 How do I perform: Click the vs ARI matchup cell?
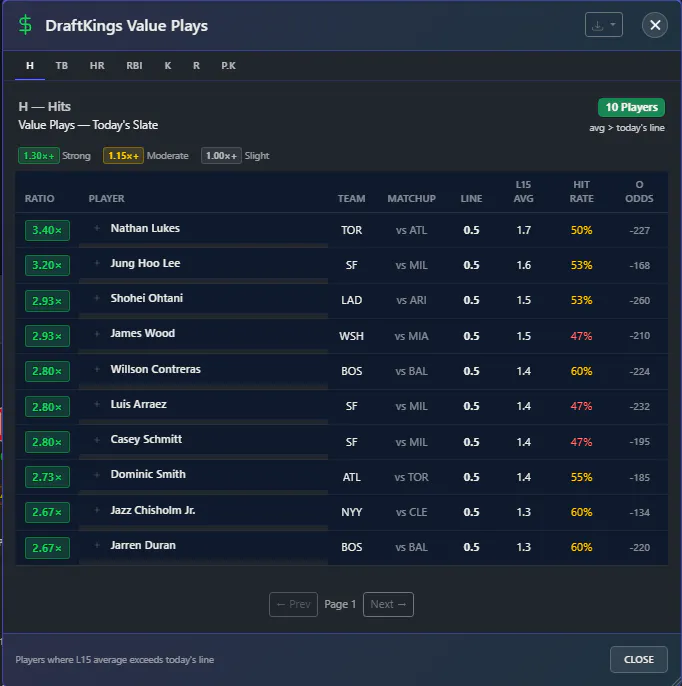click(x=411, y=301)
